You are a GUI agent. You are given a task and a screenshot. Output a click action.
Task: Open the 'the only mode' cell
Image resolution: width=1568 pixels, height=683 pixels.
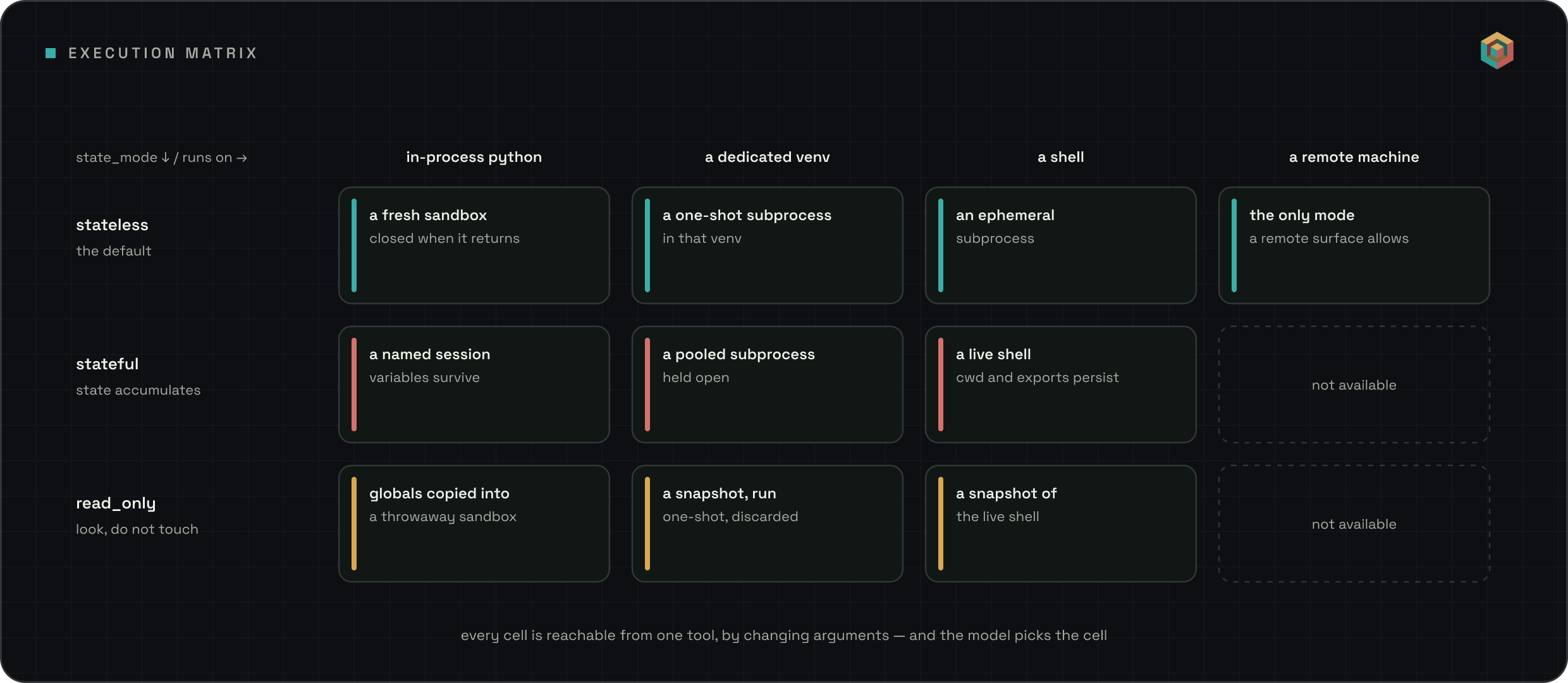[1354, 245]
